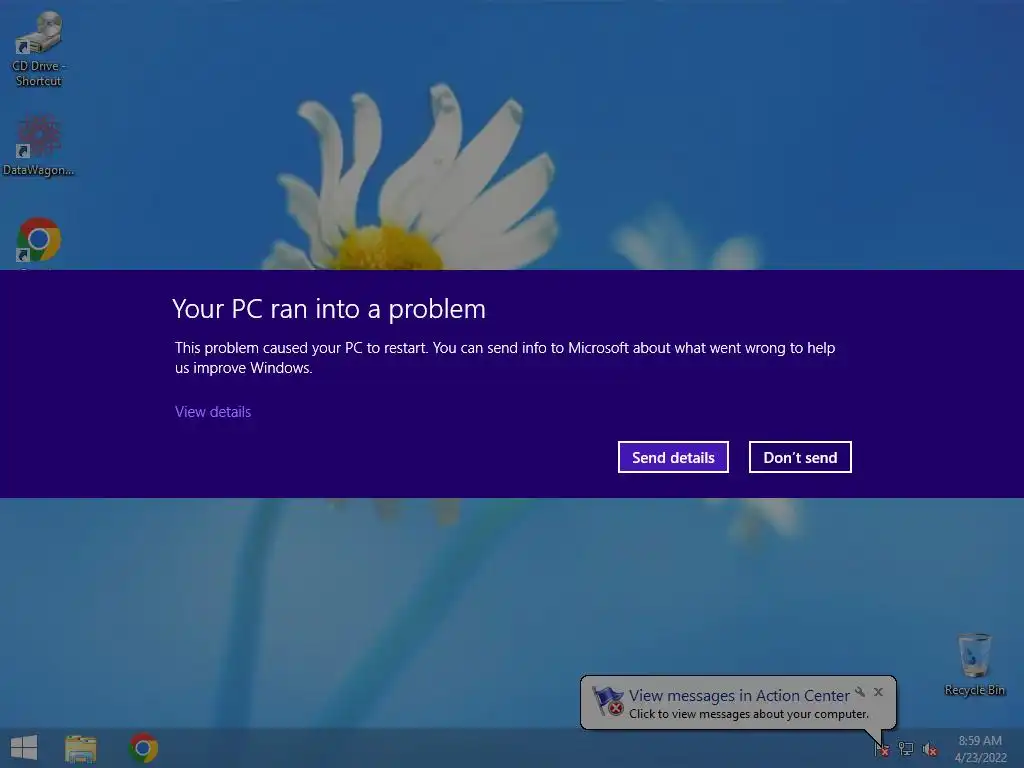Open the CD Drive shortcut icon

tap(38, 49)
